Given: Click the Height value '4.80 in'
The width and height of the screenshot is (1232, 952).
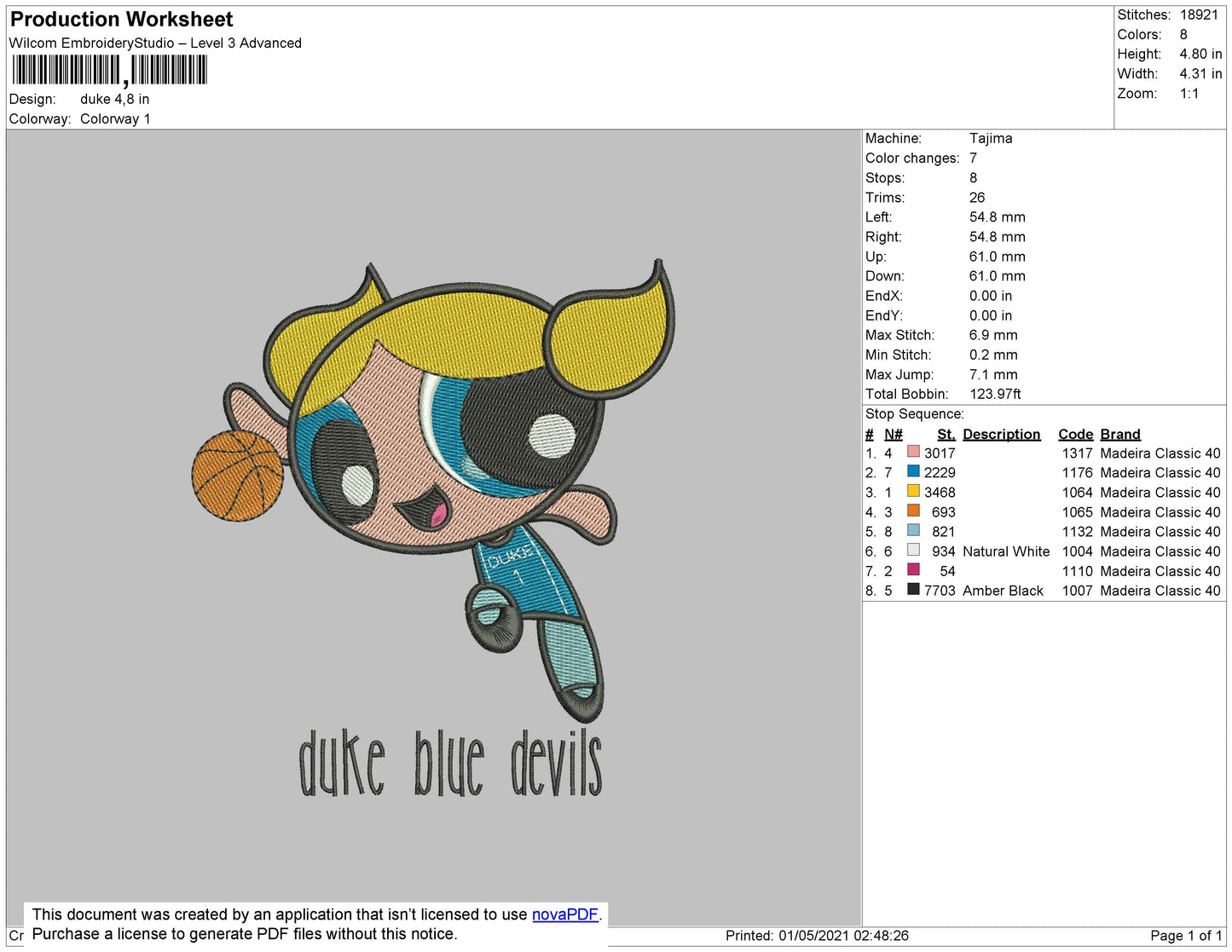Looking at the screenshot, I should [x=1200, y=55].
